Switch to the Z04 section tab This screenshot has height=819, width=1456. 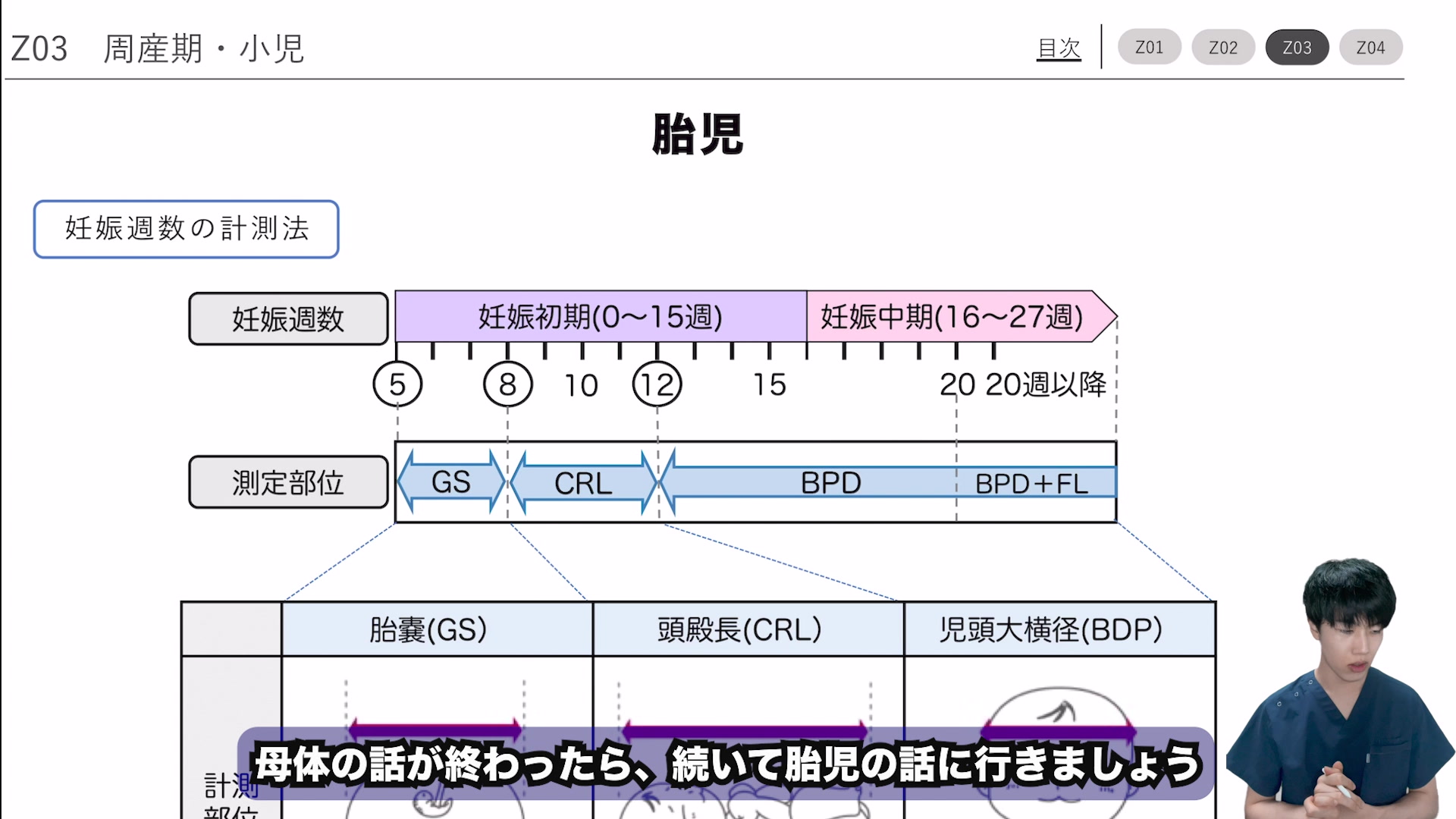[x=1370, y=47]
